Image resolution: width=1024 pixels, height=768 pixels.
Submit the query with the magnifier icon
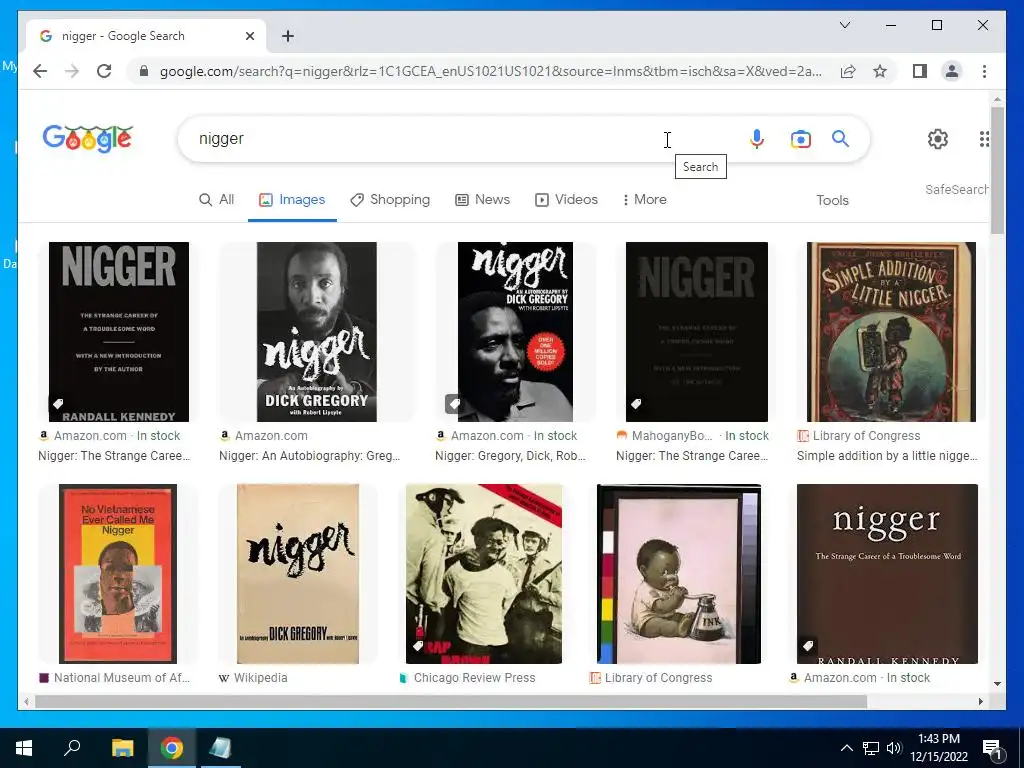[840, 138]
